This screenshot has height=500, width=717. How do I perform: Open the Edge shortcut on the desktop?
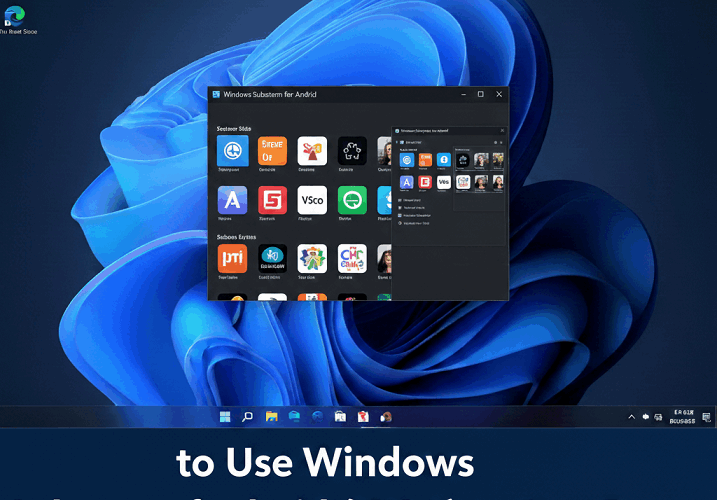tap(16, 19)
